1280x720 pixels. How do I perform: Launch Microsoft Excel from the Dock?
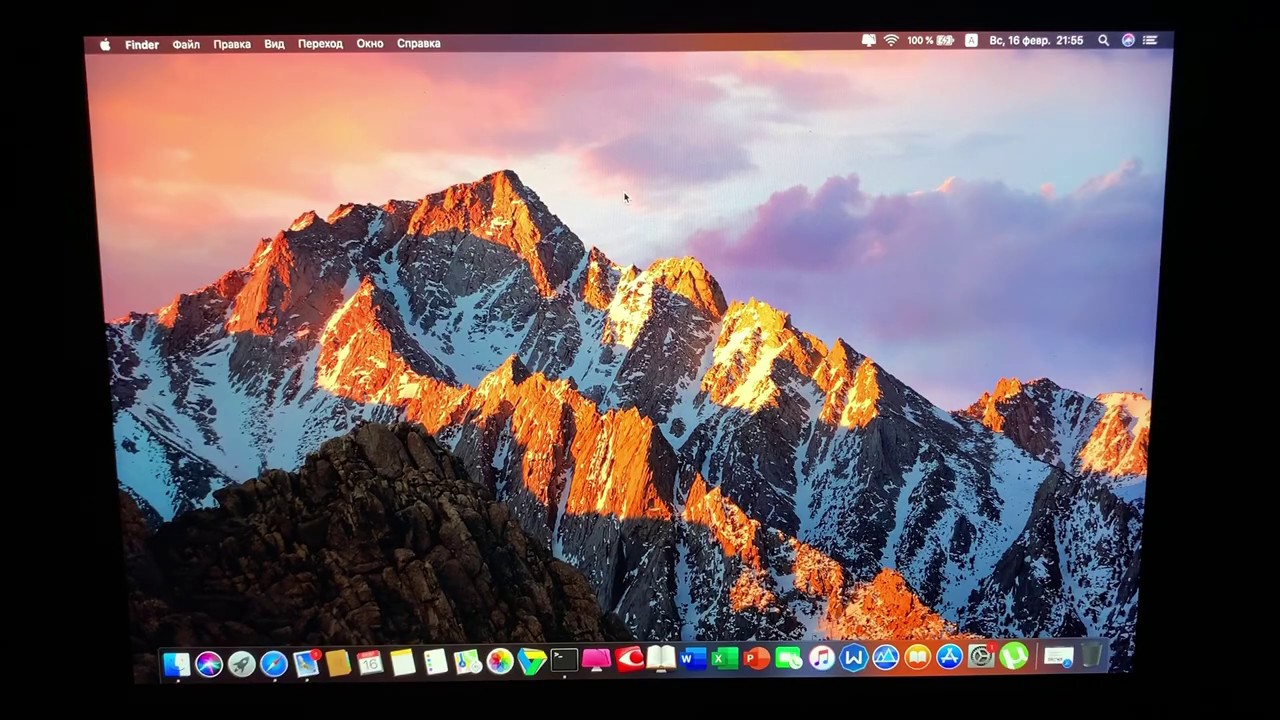point(725,659)
